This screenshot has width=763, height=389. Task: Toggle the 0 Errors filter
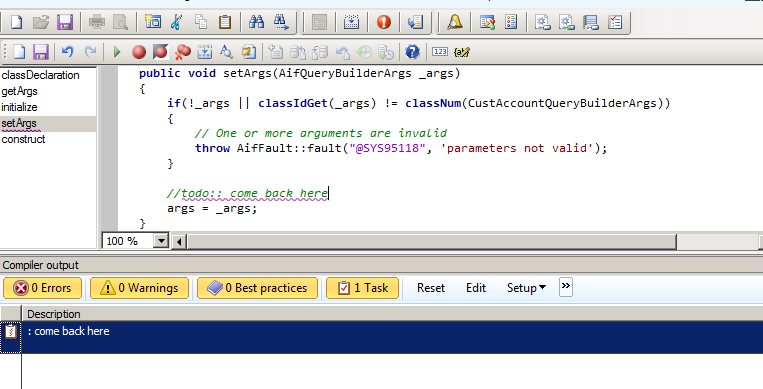[x=43, y=288]
